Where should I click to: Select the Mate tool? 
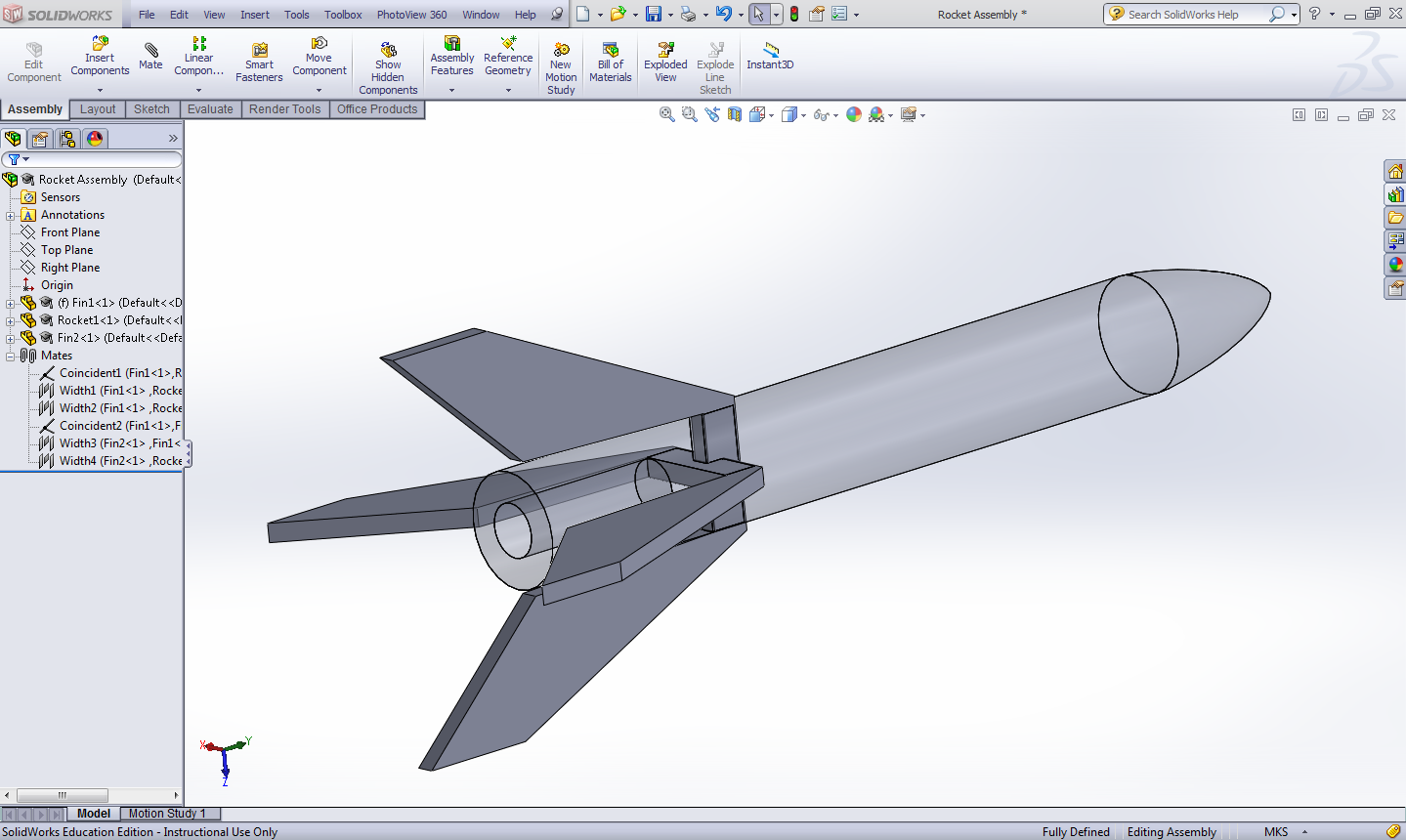coord(150,57)
